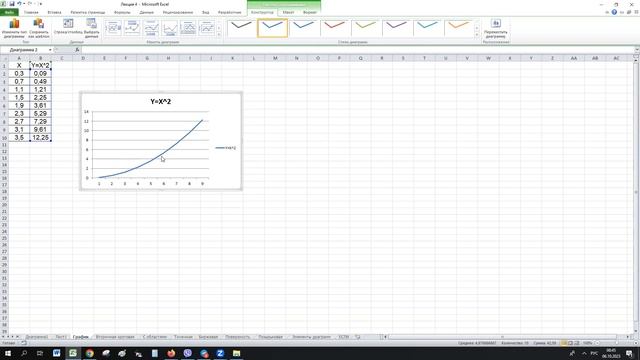Open the Формат chart tools tab
This screenshot has width=640, height=360.
click(x=310, y=12)
